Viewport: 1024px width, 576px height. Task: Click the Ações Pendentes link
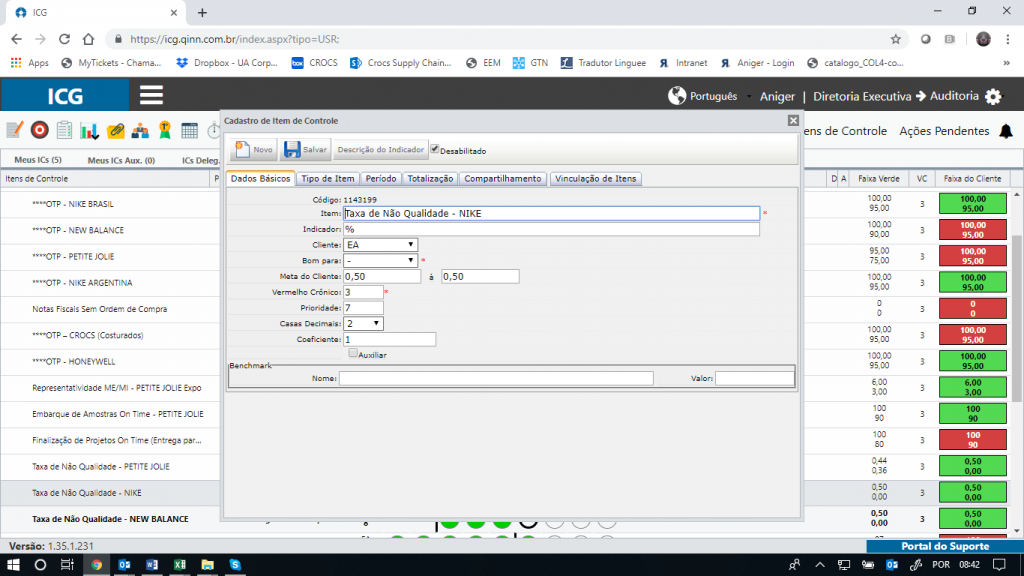(x=944, y=131)
